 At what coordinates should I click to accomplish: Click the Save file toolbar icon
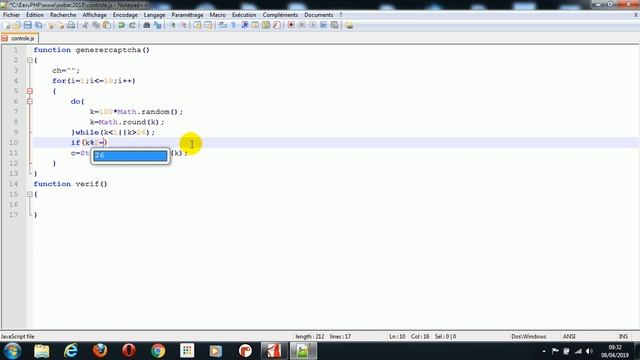[x=27, y=25]
